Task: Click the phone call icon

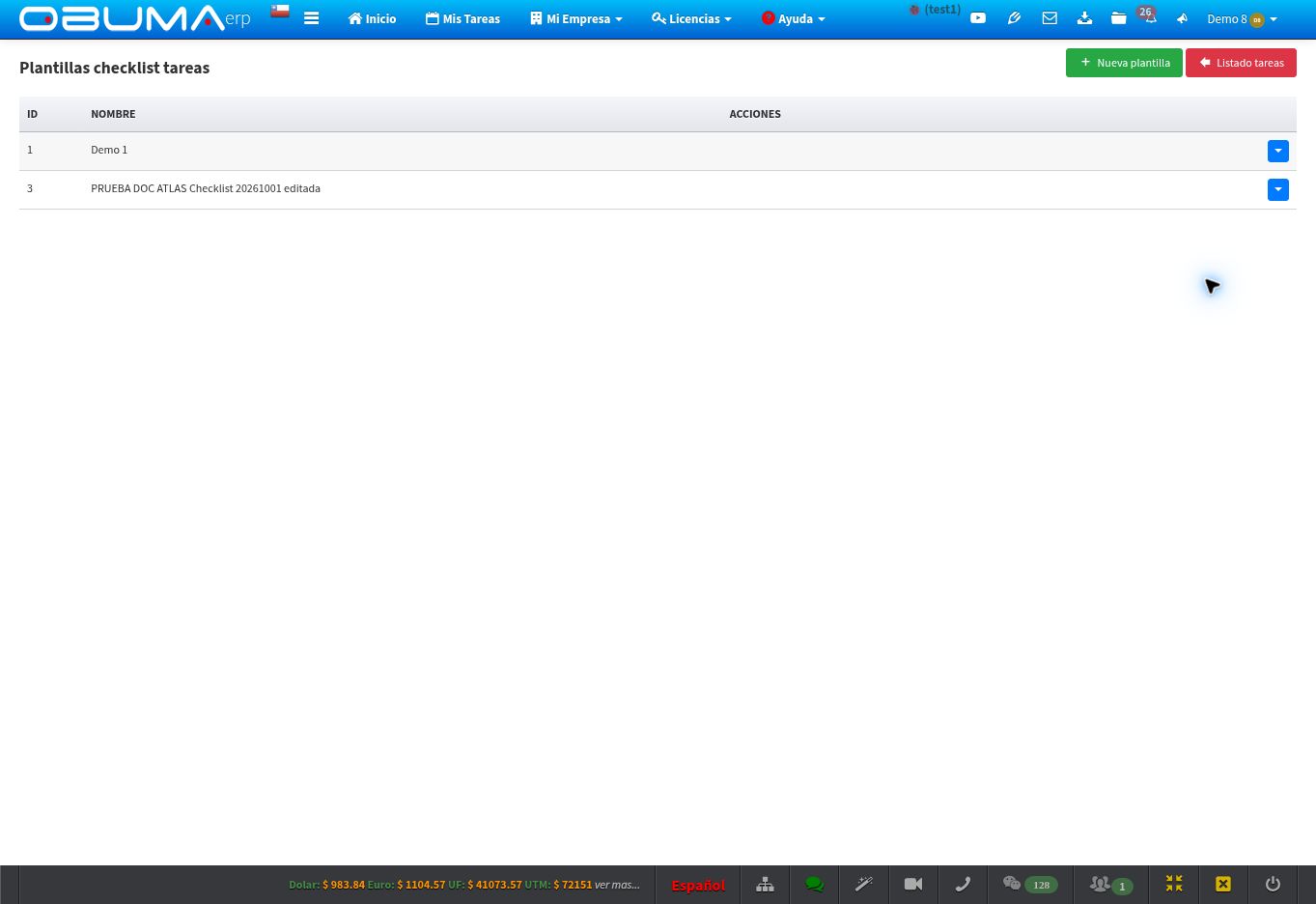Action: tap(963, 884)
